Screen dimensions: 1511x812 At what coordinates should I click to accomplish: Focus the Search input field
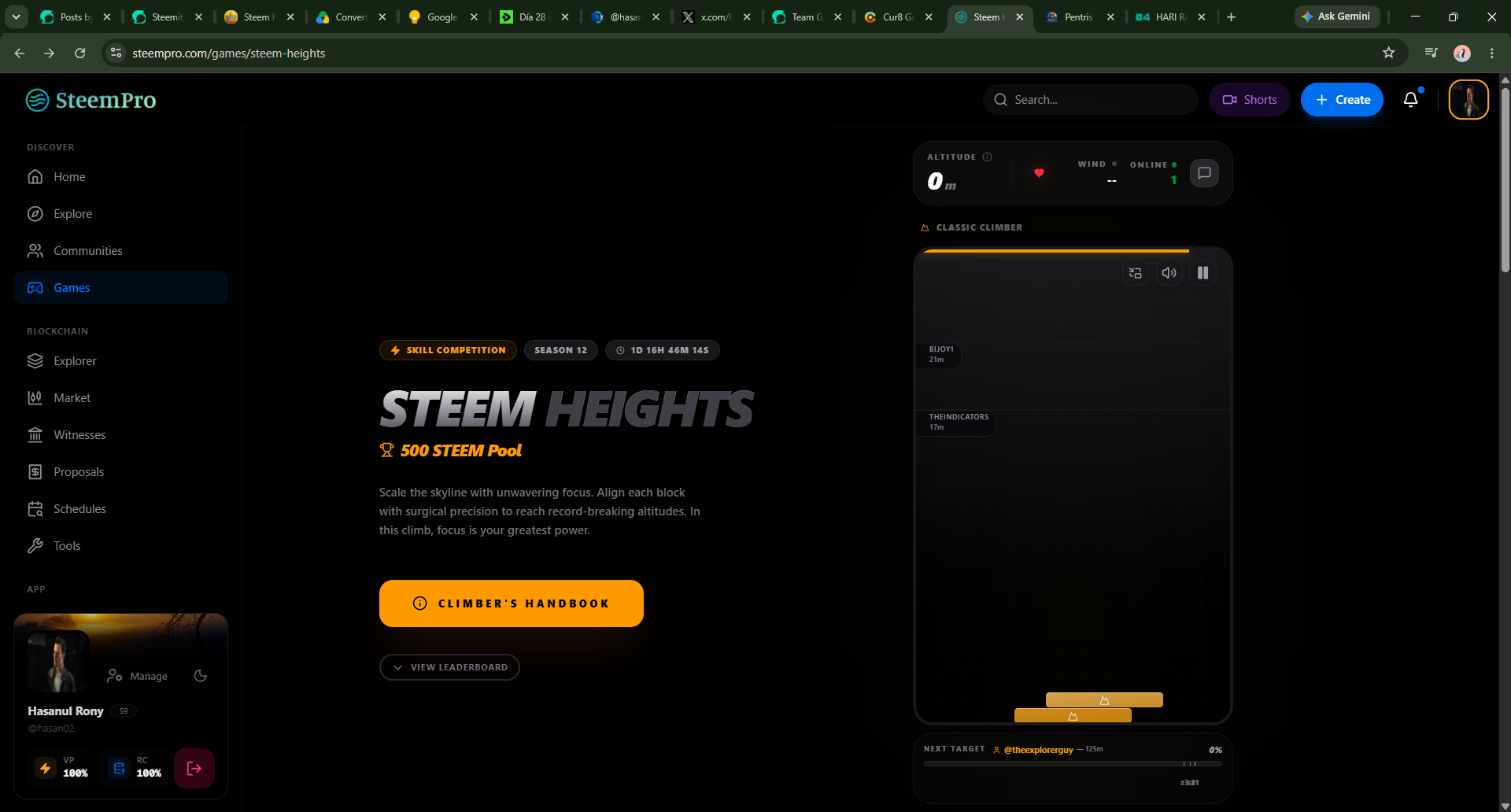[x=1090, y=100]
